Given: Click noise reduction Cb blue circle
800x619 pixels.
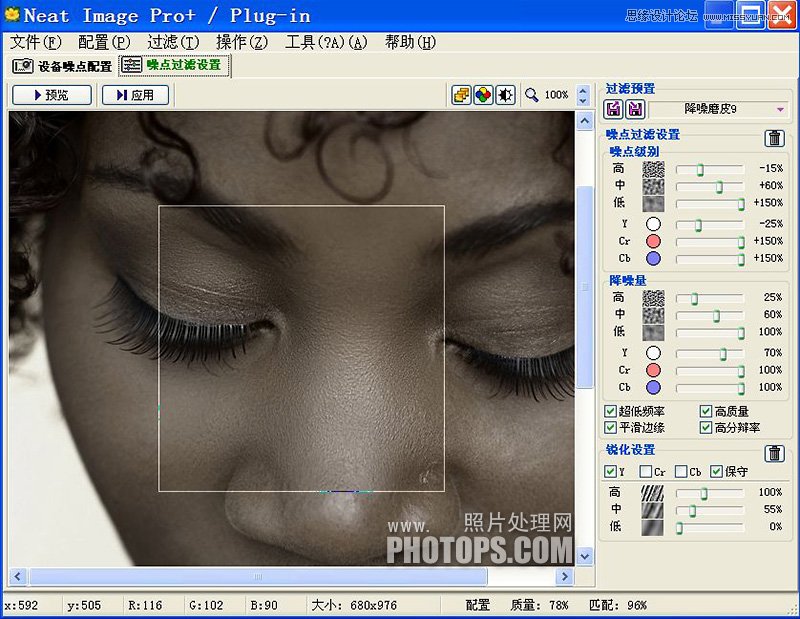Looking at the screenshot, I should (653, 388).
